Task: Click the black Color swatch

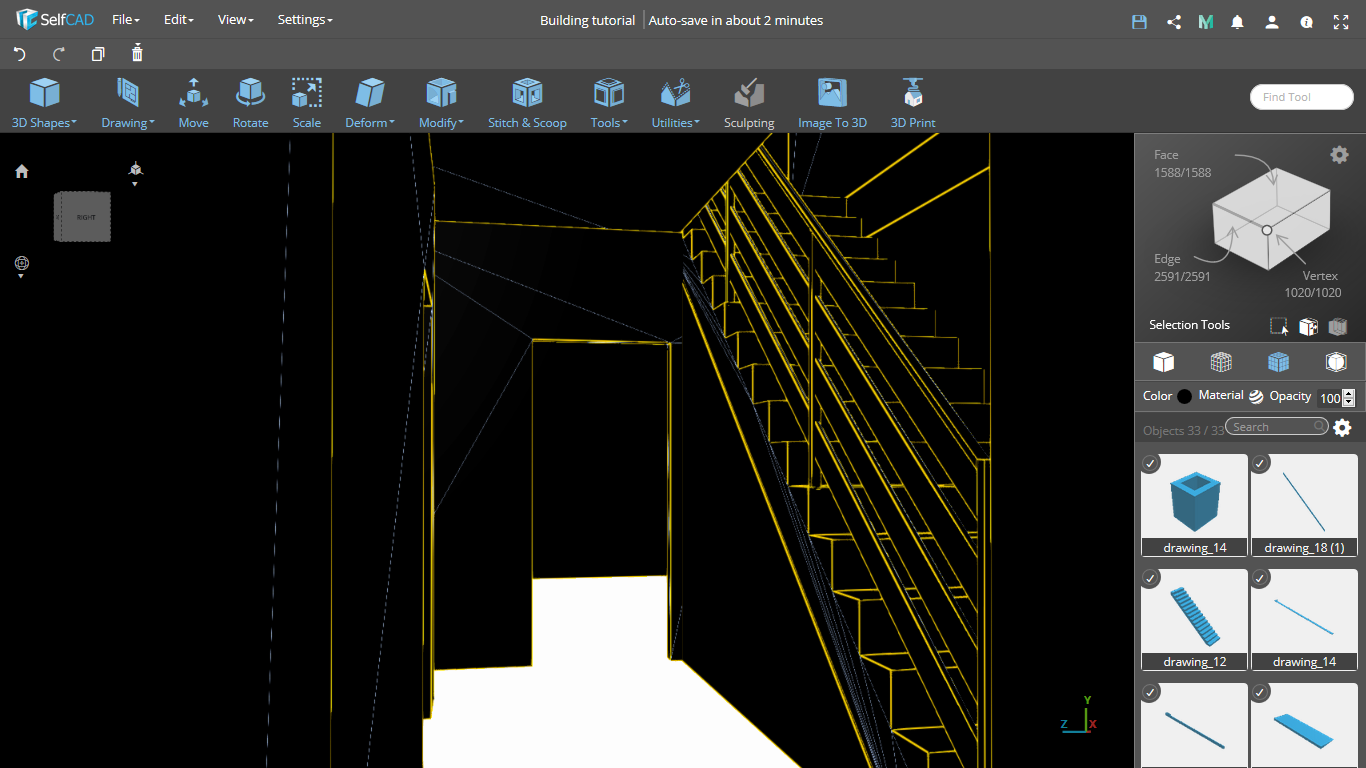Action: (1185, 396)
